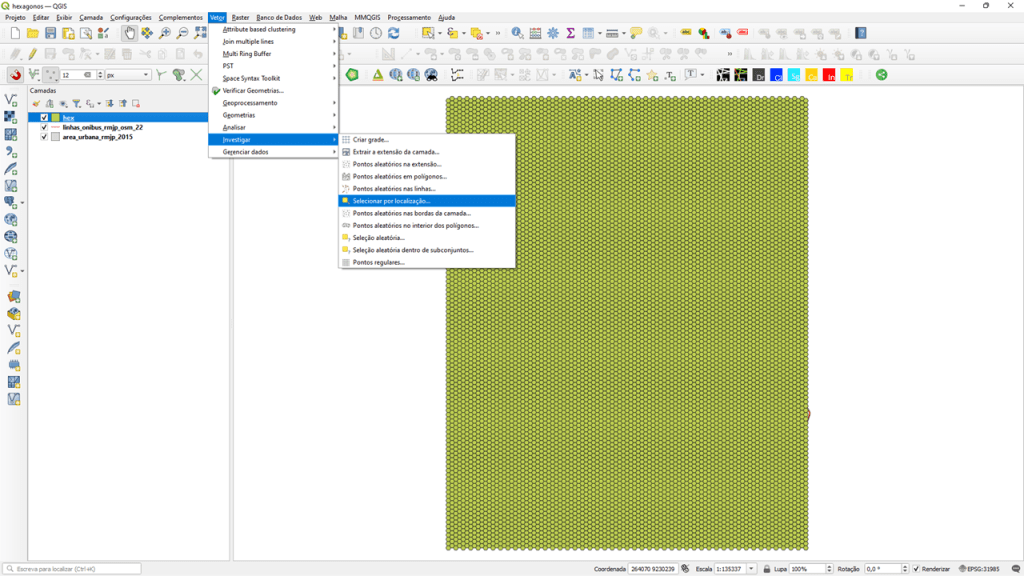Click Criar grade option
Viewport: 1024px width, 576px height.
click(x=371, y=140)
